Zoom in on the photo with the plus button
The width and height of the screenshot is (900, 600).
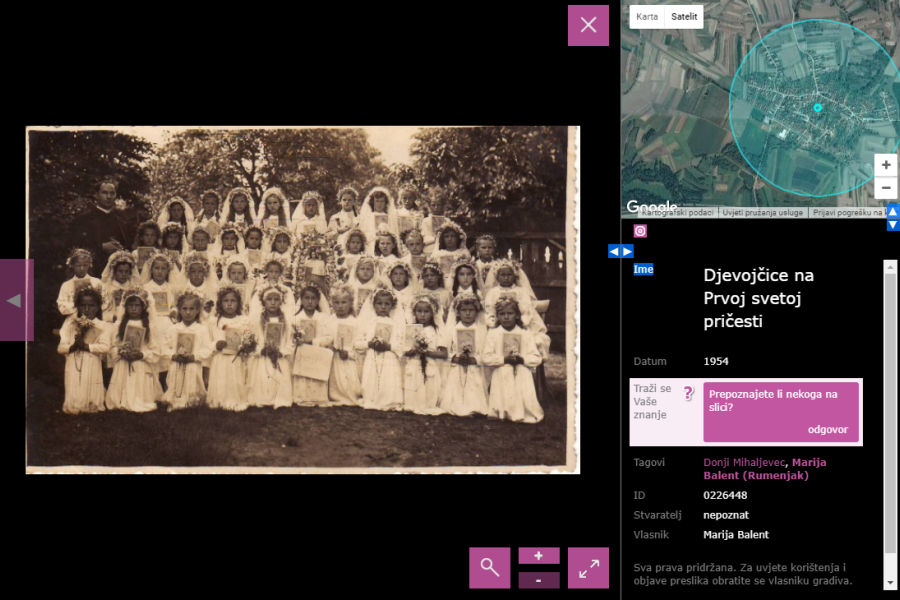coord(539,556)
